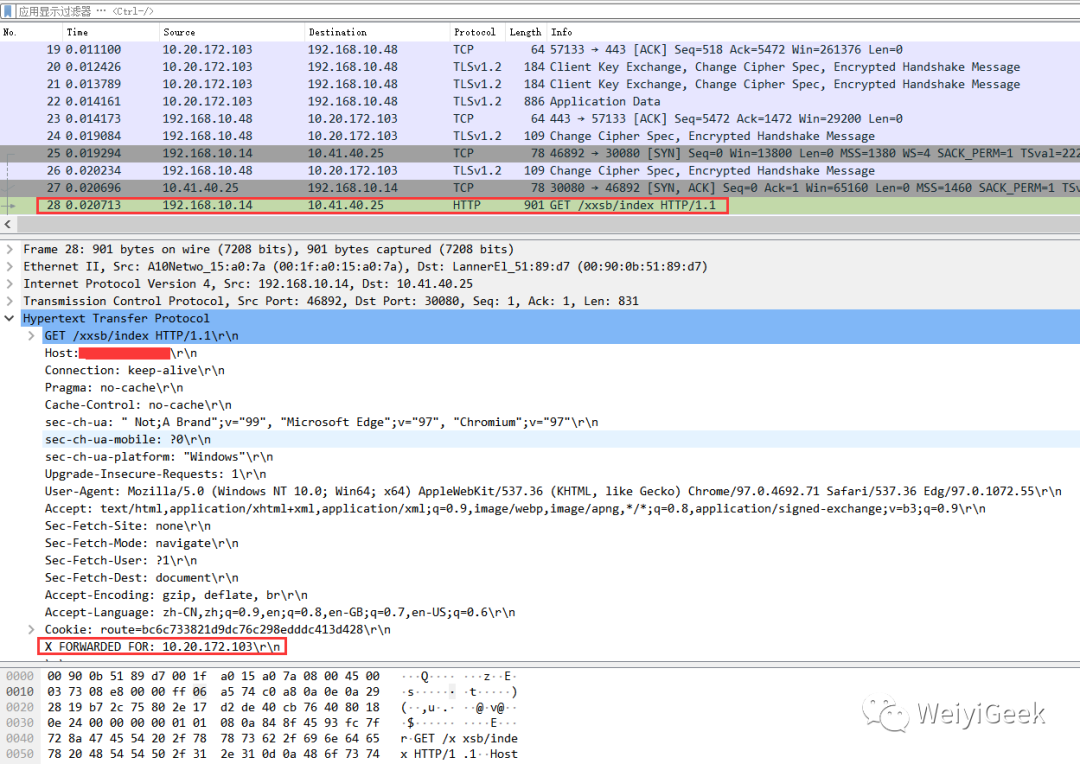
Task: Collapse the Hypertext Transfer Protocol section
Action: point(9,318)
